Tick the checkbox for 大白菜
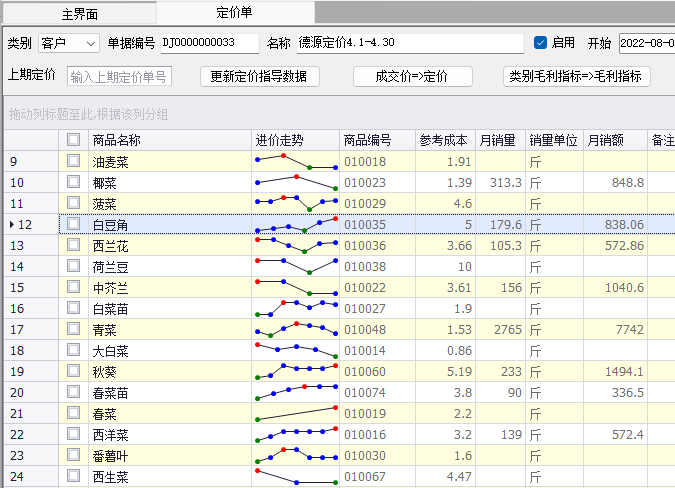 [74, 350]
